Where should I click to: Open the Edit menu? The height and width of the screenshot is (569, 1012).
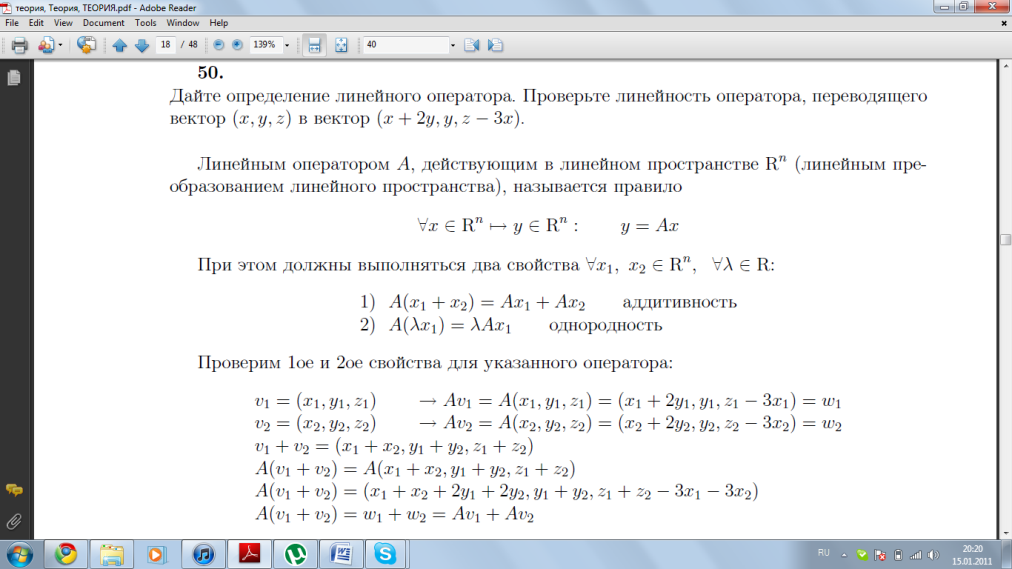click(36, 23)
